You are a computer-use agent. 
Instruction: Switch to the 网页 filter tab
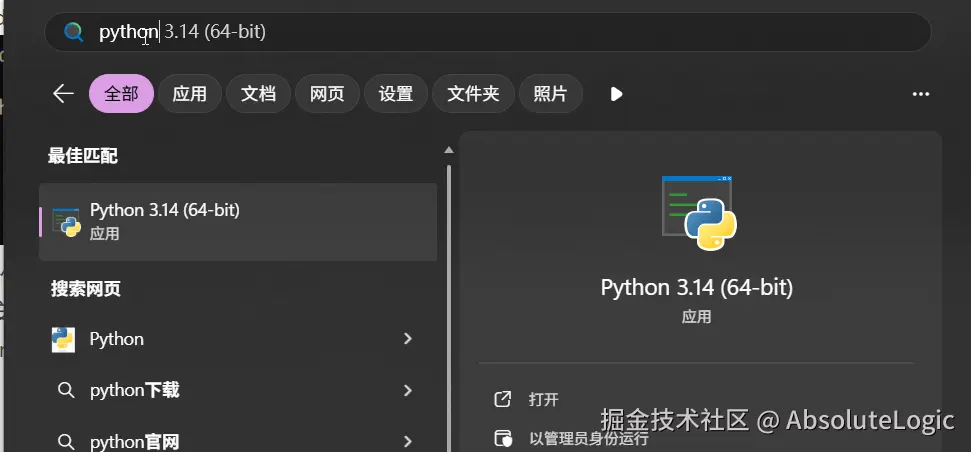point(327,93)
